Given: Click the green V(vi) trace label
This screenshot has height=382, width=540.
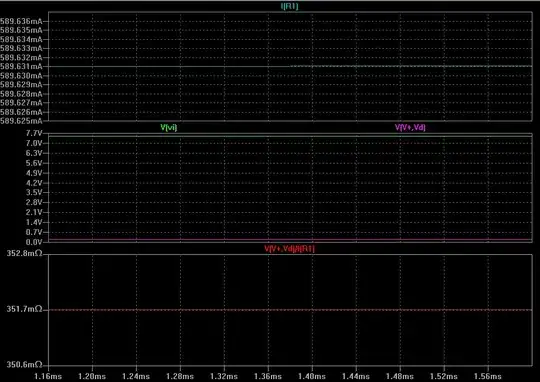Looking at the screenshot, I should 169,127.
